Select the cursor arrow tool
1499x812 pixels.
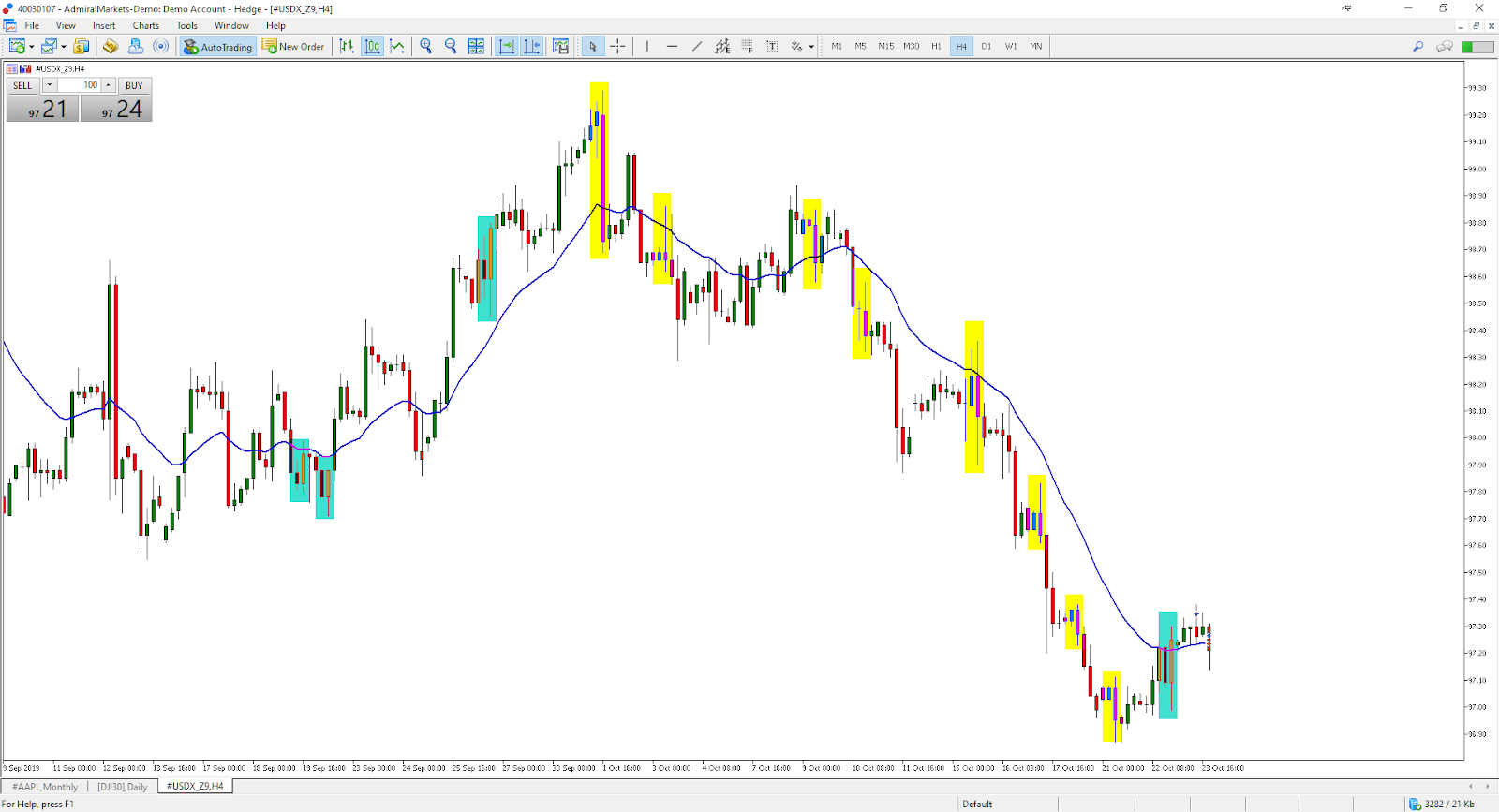tap(593, 46)
